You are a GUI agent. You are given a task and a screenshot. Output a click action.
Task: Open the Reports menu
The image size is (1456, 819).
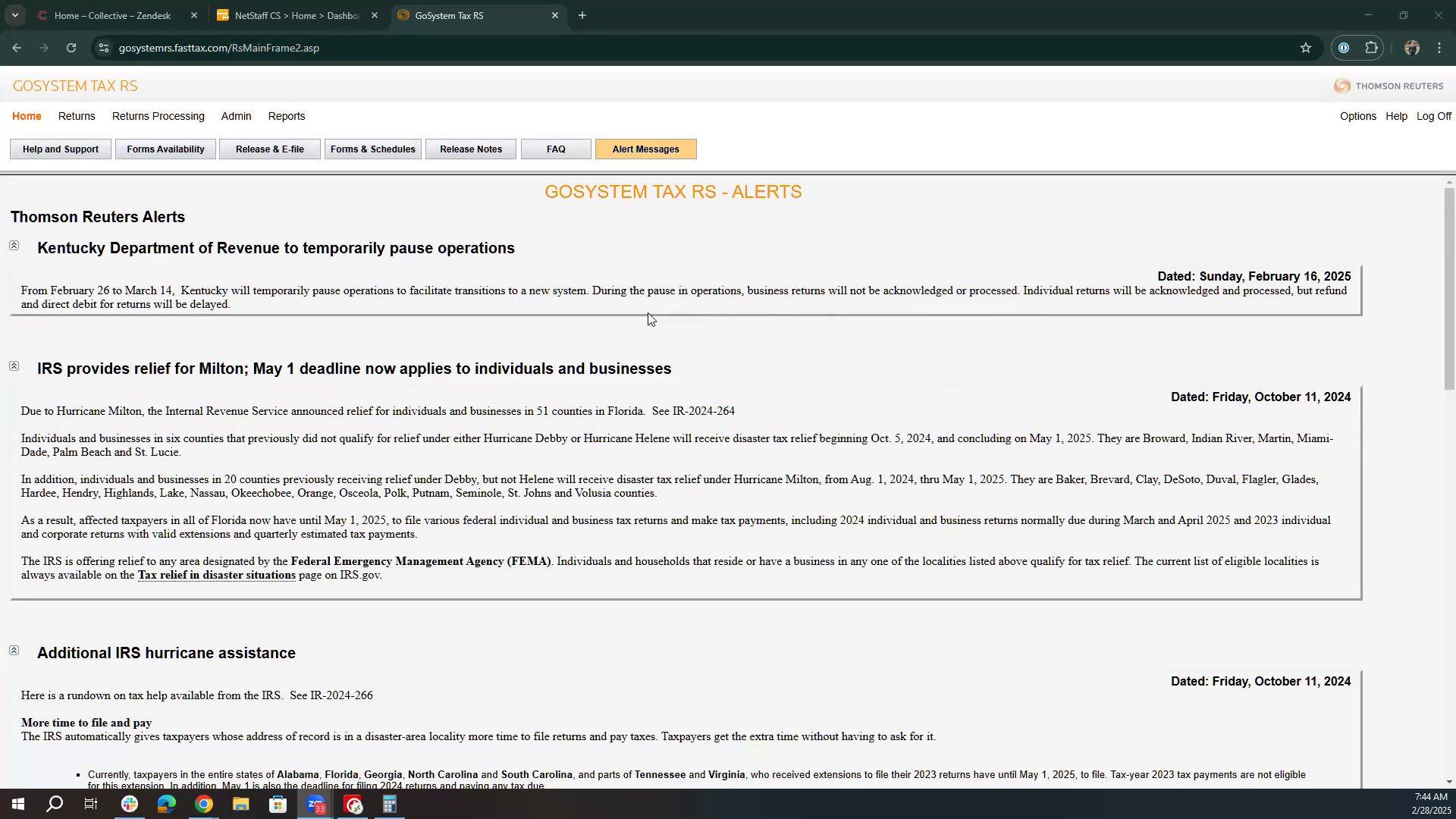(x=286, y=116)
